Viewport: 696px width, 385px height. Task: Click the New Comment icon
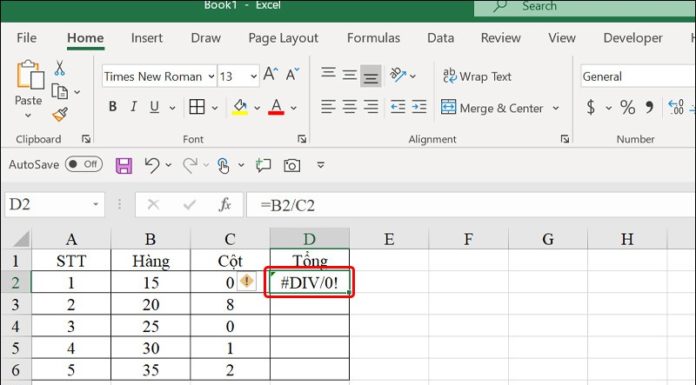263,165
